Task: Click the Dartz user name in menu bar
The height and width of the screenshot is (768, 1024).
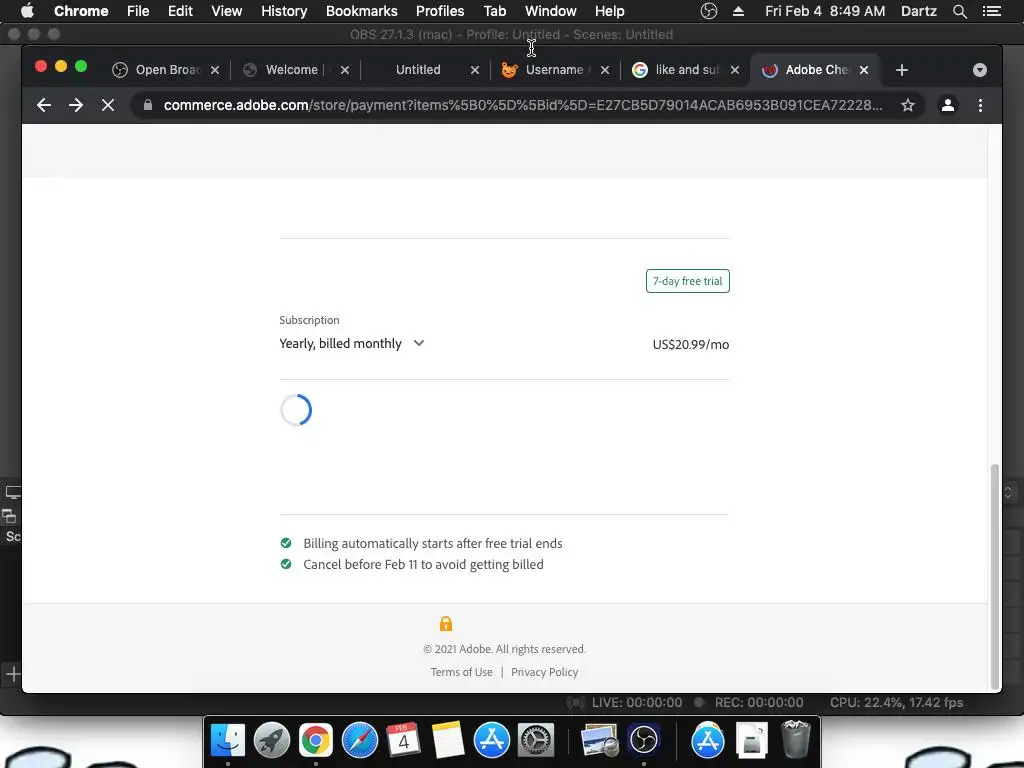Action: (918, 11)
